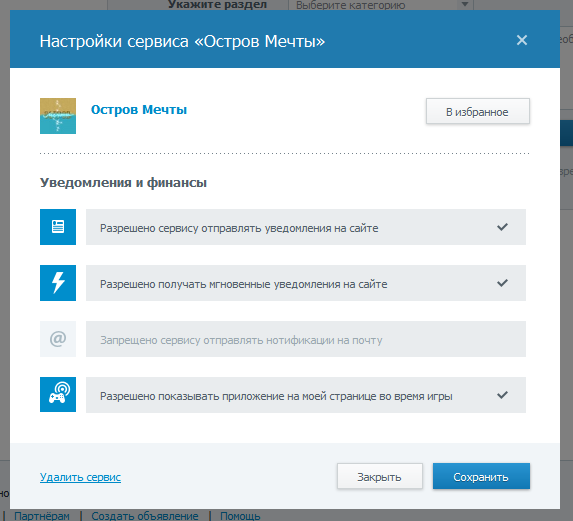Save settings with 'Сохранить' button
The image size is (573, 521).
tap(481, 476)
